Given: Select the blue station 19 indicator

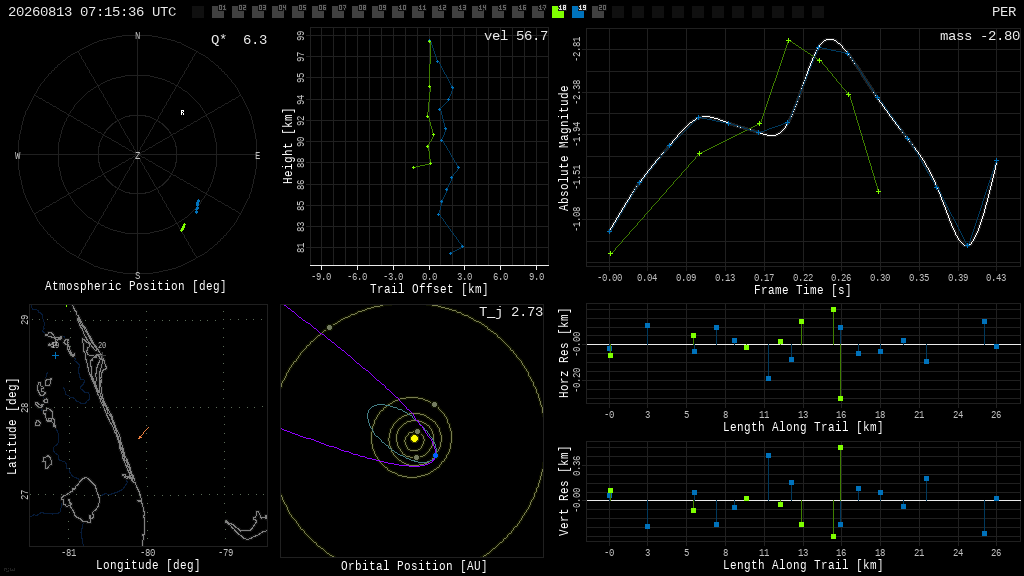Looking at the screenshot, I should point(579,11).
